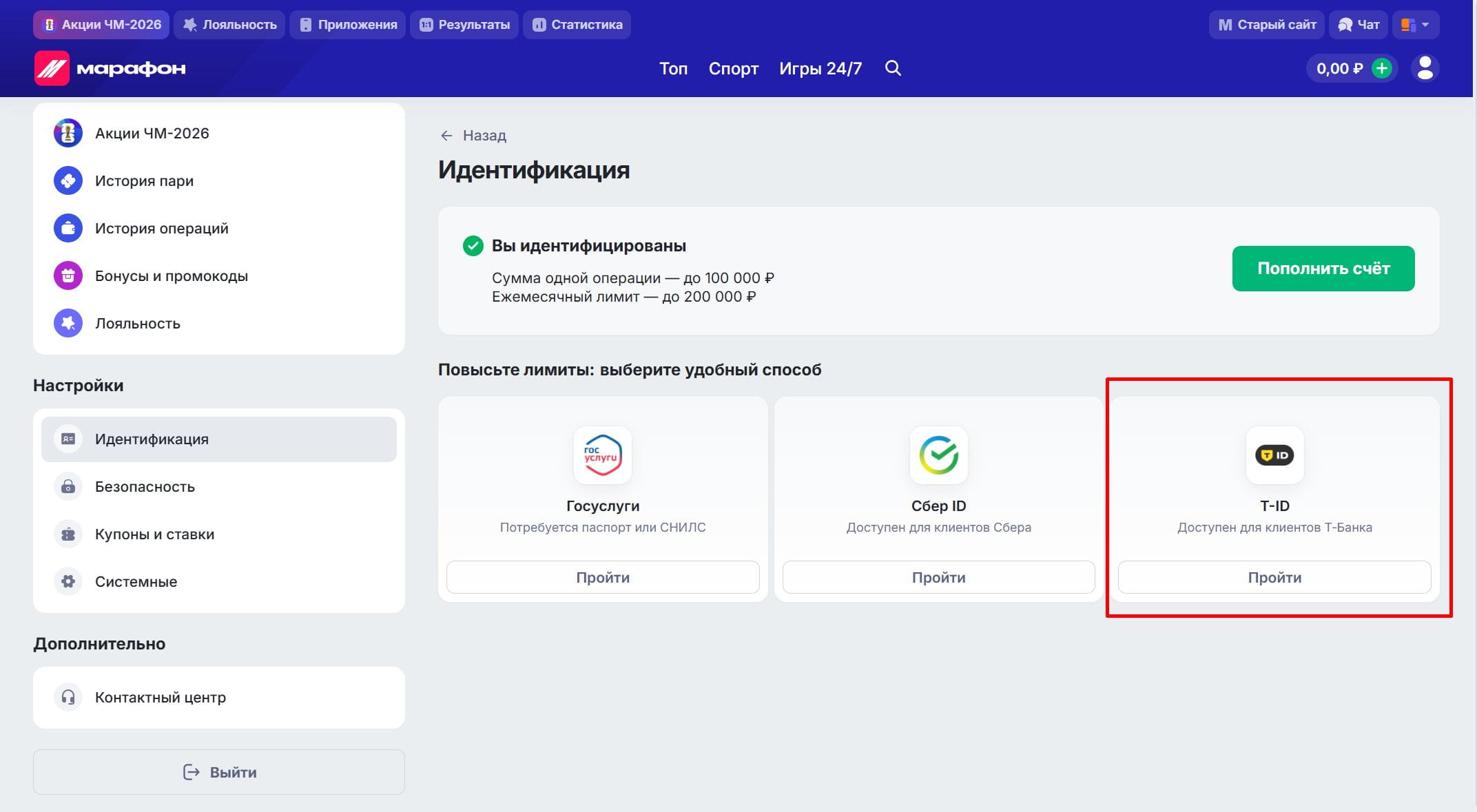The image size is (1477, 812).
Task: Click Пройти under T-ID
Action: tap(1274, 577)
